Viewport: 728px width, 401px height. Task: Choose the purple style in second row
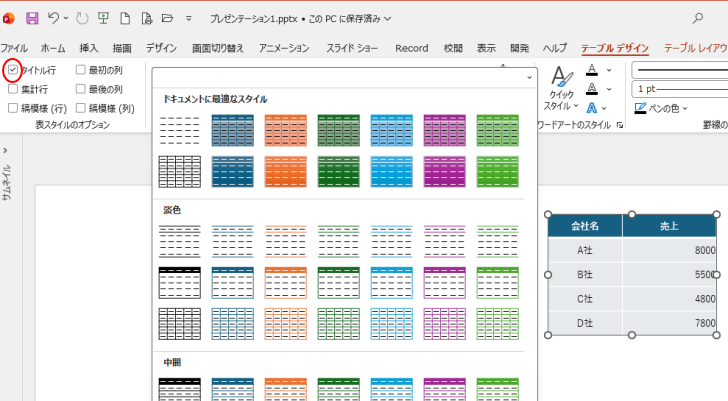(444, 172)
